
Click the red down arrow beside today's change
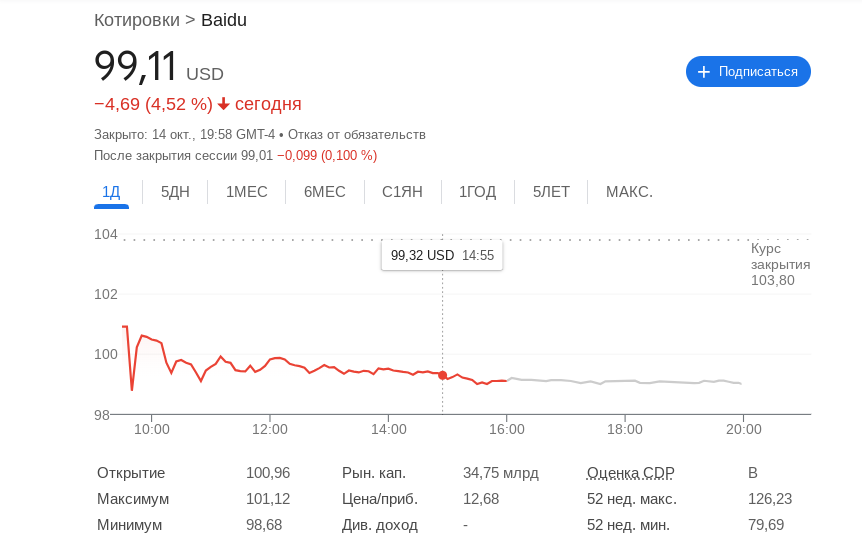pyautogui.click(x=224, y=104)
